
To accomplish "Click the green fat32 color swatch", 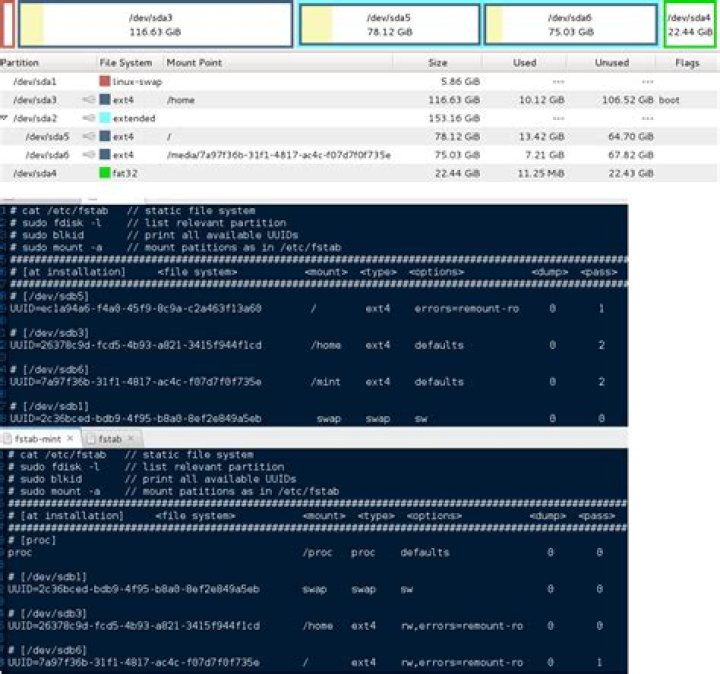I will pos(105,173).
